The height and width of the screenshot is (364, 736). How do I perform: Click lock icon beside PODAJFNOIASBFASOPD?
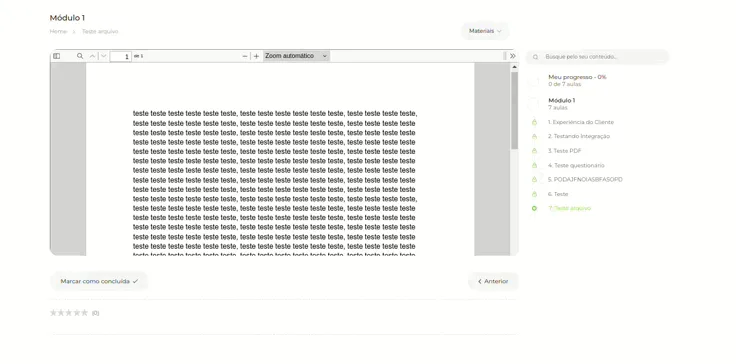coord(534,179)
